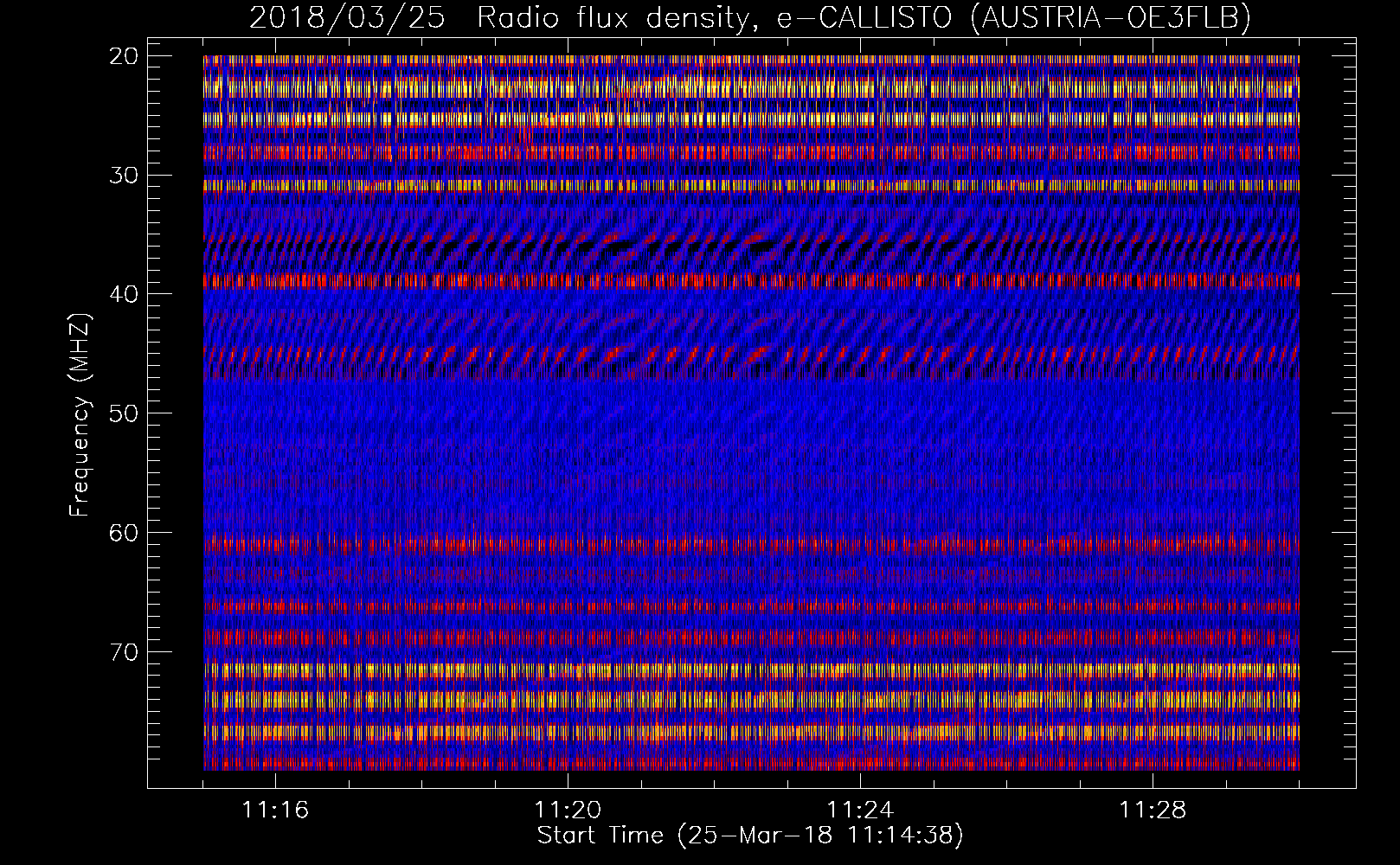Click the '50' frequency tick label
This screenshot has height=865, width=1400.
click(125, 413)
